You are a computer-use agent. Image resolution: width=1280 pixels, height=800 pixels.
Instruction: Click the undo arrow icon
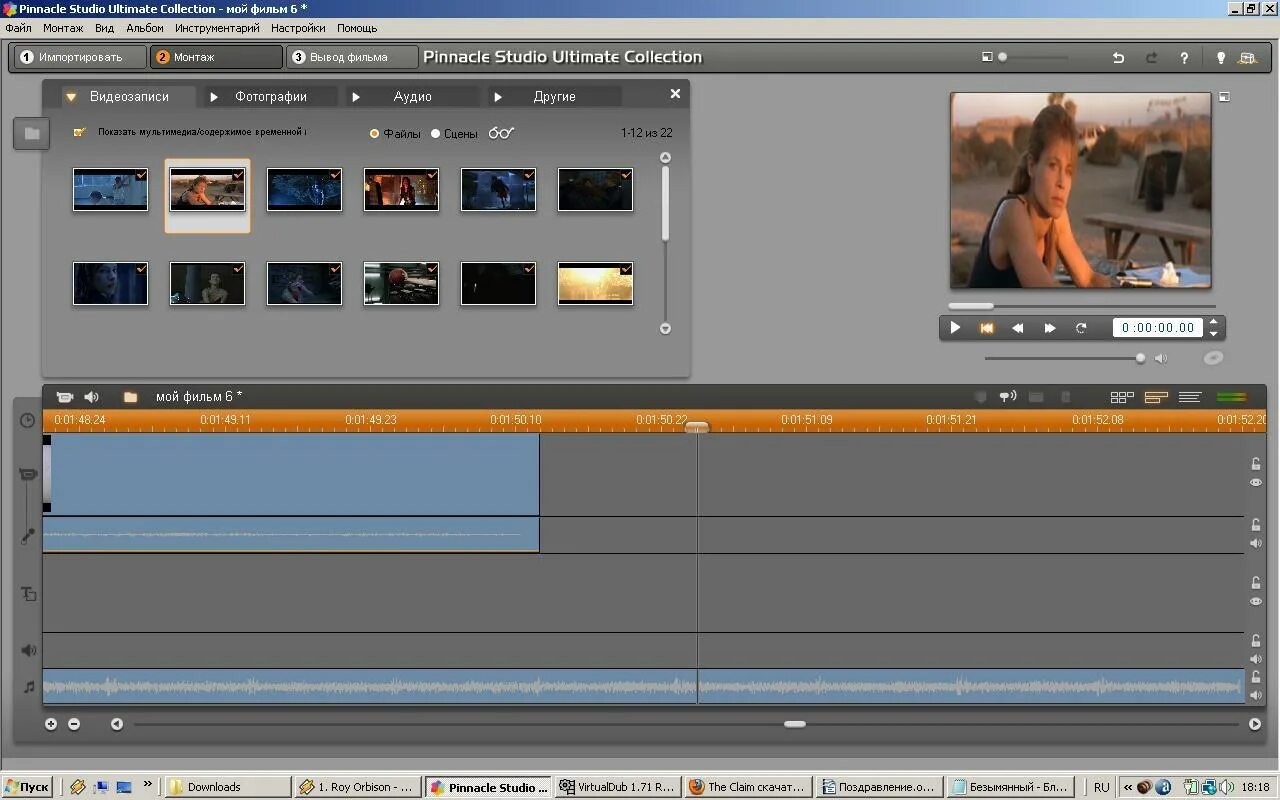1118,58
